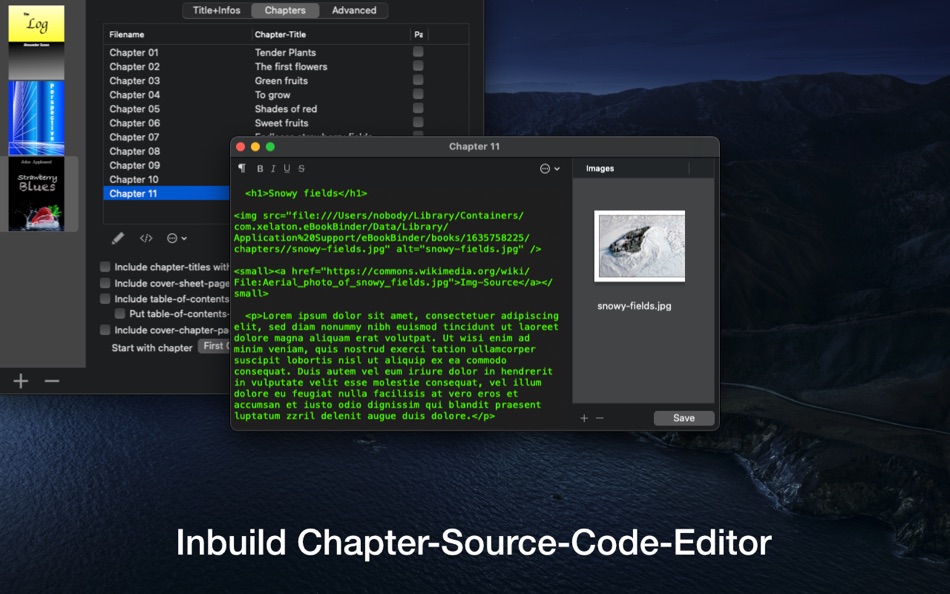Tick the checkbox for Chapter 06 row

(x=418, y=122)
